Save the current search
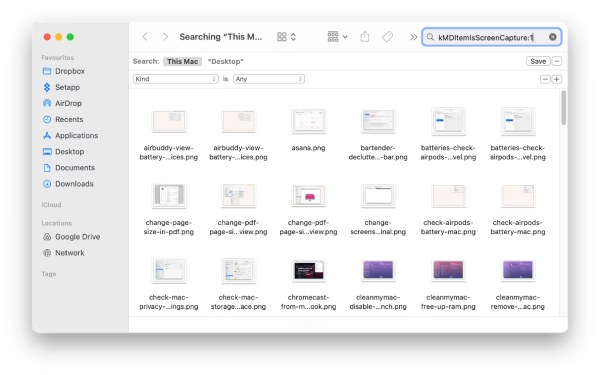The width and height of the screenshot is (600, 375). point(538,61)
